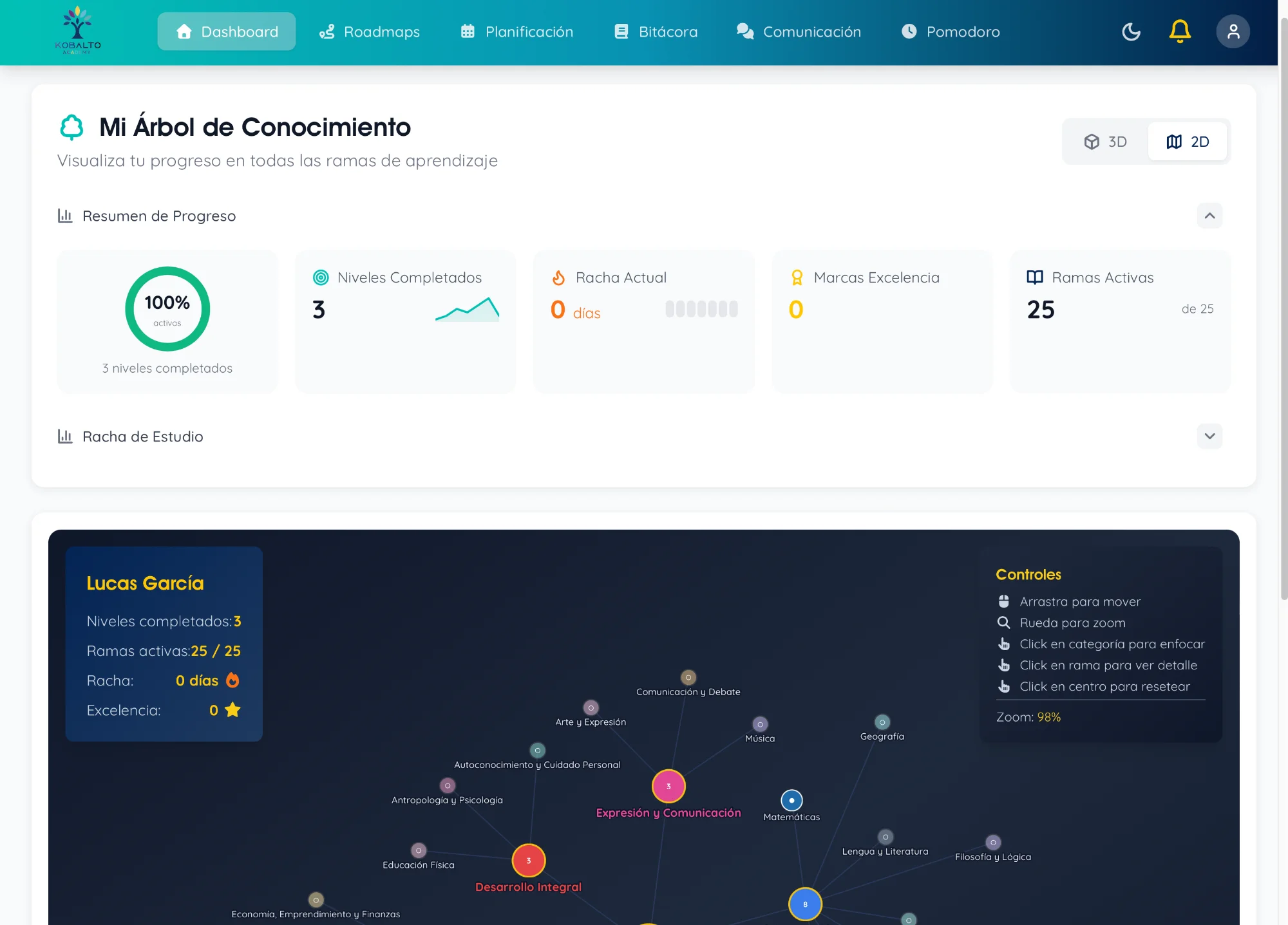
Task: Collapse the Resumen de Progreso section
Action: coord(1209,216)
